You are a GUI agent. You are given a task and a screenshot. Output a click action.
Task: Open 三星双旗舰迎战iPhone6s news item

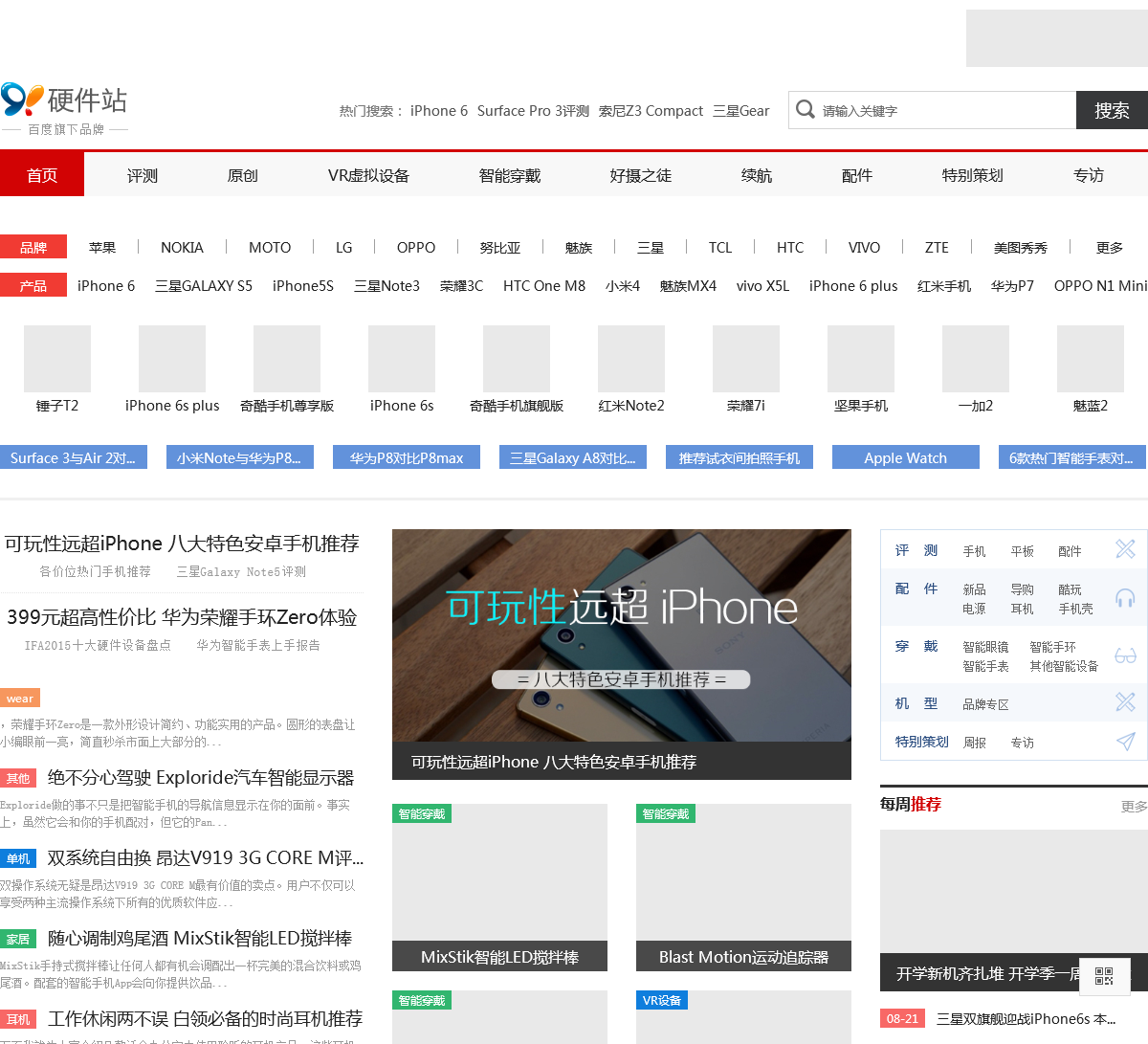pyautogui.click(x=1026, y=1018)
